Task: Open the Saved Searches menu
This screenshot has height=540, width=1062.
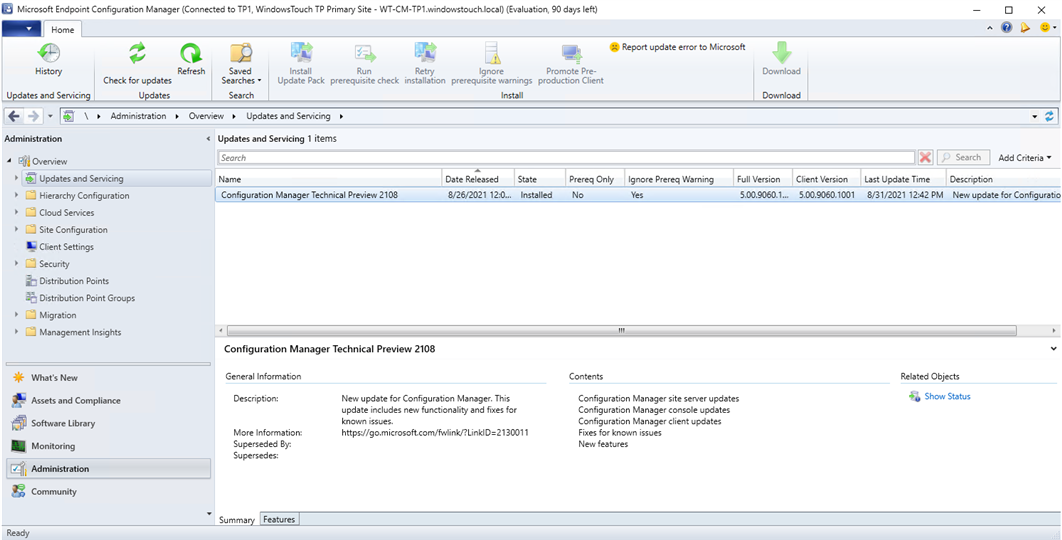Action: coord(241,64)
